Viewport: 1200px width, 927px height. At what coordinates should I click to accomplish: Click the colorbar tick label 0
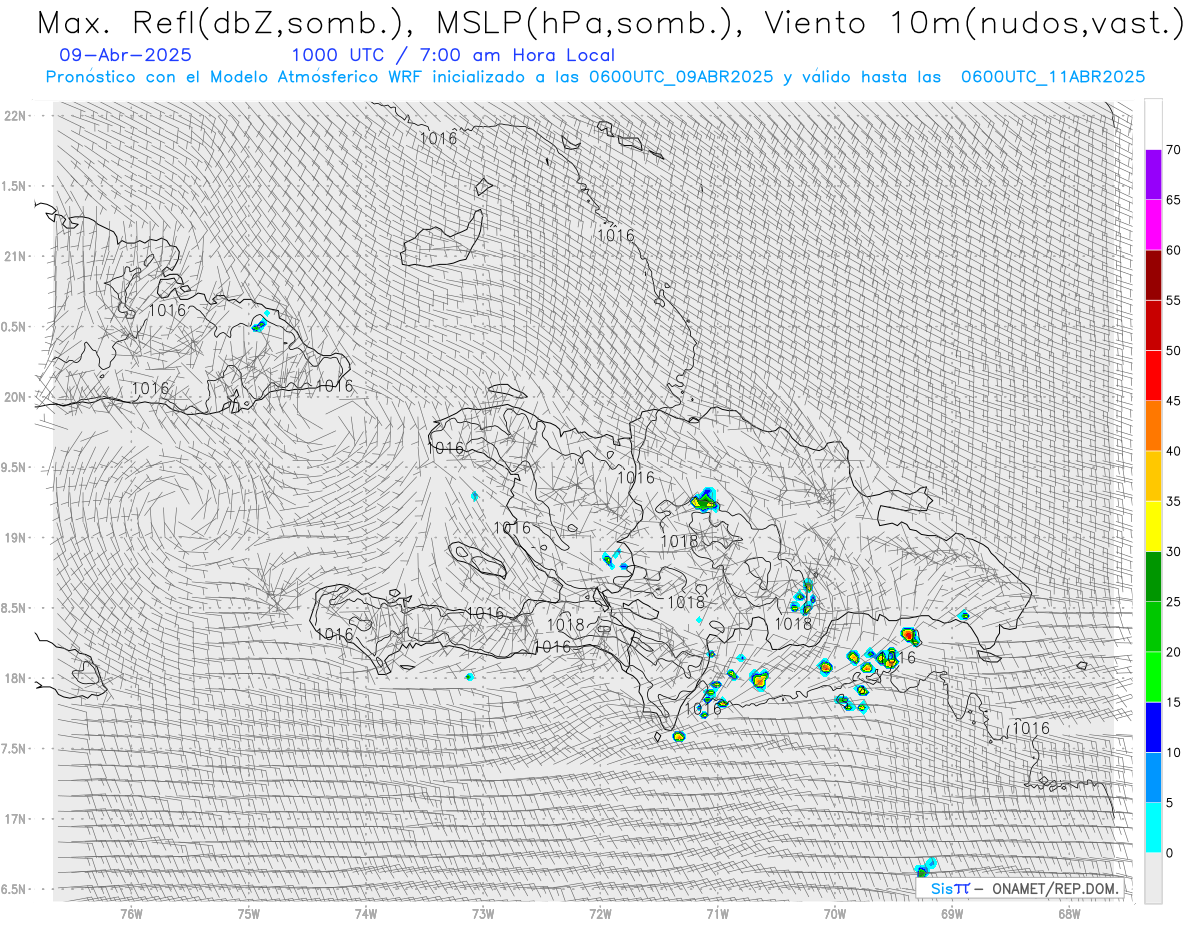[1169, 853]
